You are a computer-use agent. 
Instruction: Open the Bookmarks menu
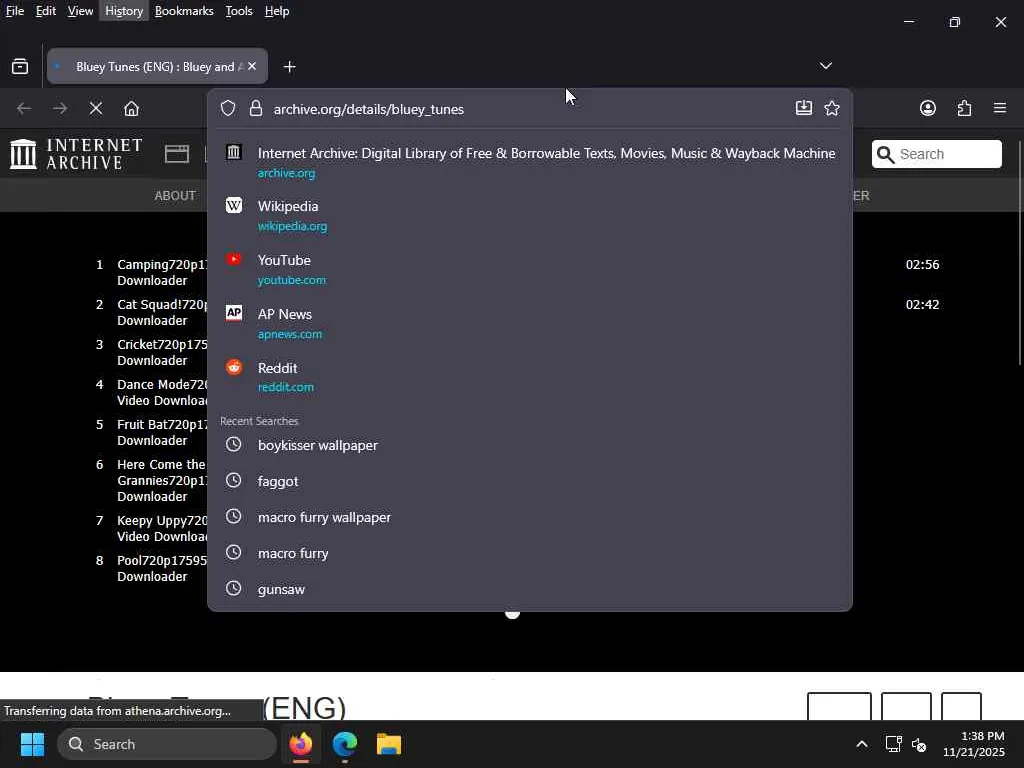tap(184, 11)
